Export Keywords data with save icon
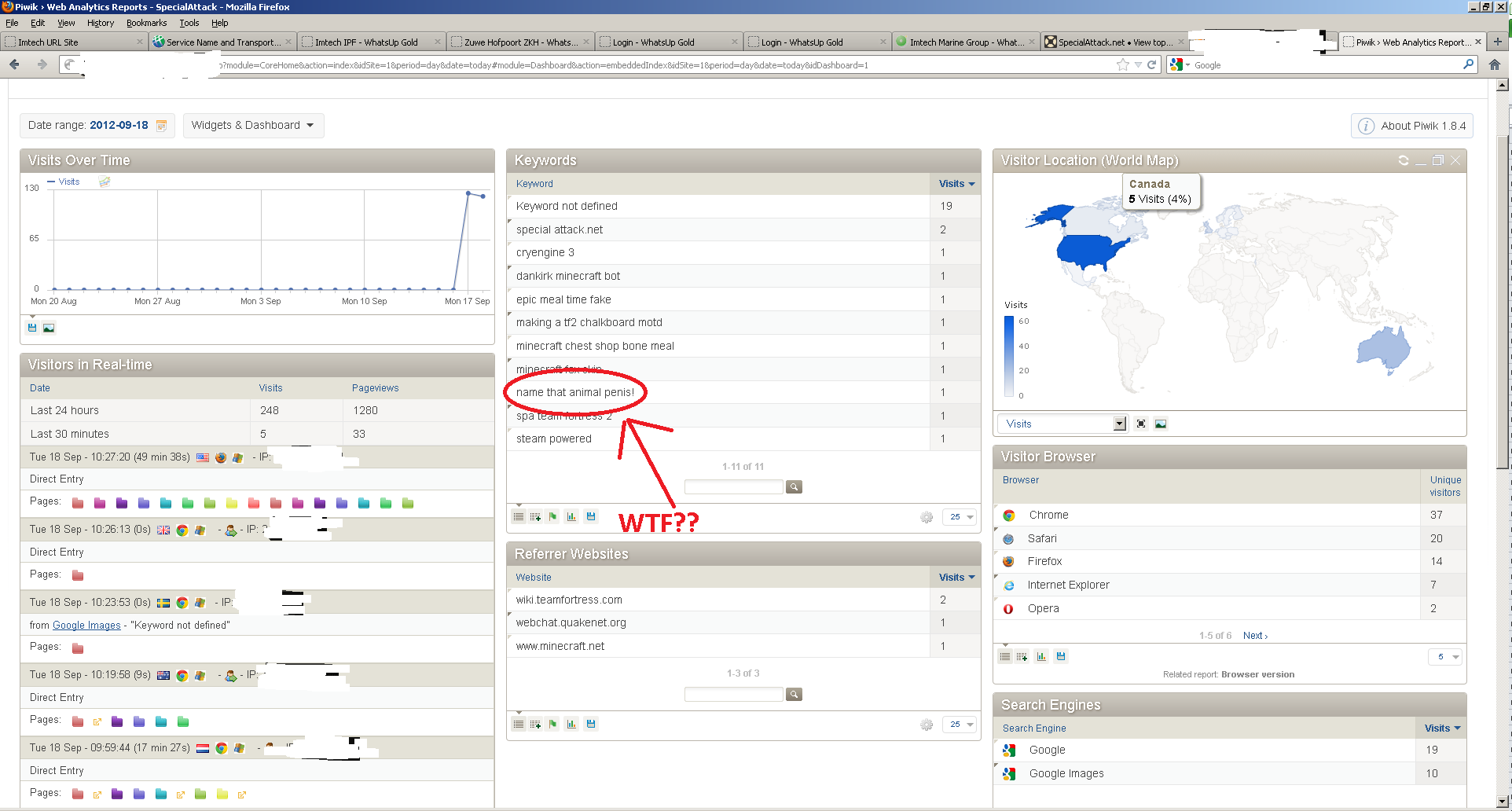This screenshot has width=1512, height=811. (x=591, y=516)
